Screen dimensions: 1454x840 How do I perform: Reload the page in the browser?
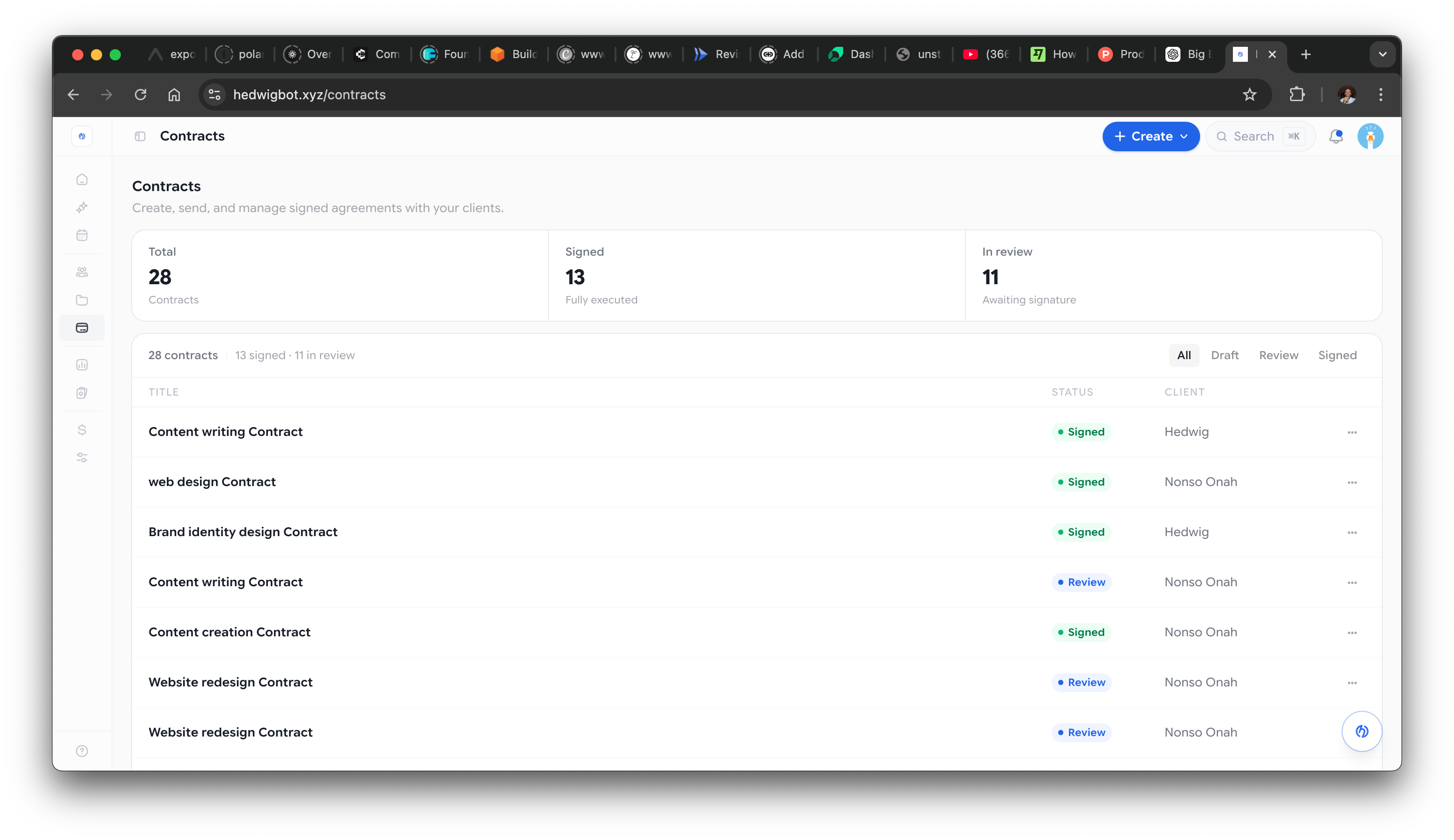click(x=140, y=95)
